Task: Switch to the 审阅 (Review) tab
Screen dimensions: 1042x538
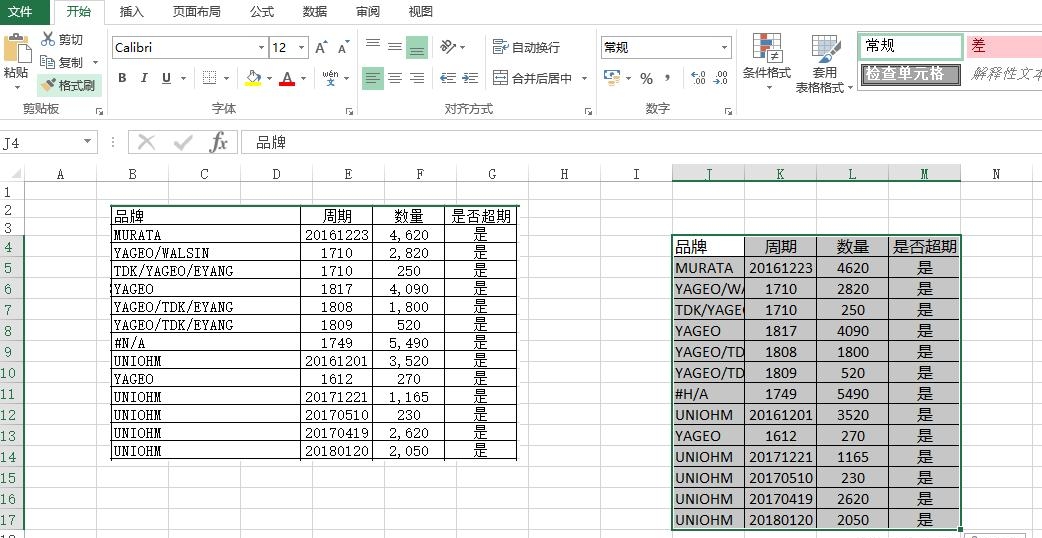Action: 367,11
